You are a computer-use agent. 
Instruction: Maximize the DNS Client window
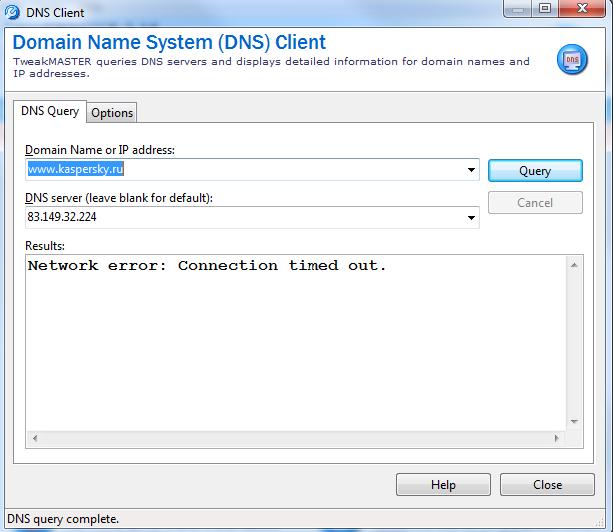coord(545,8)
